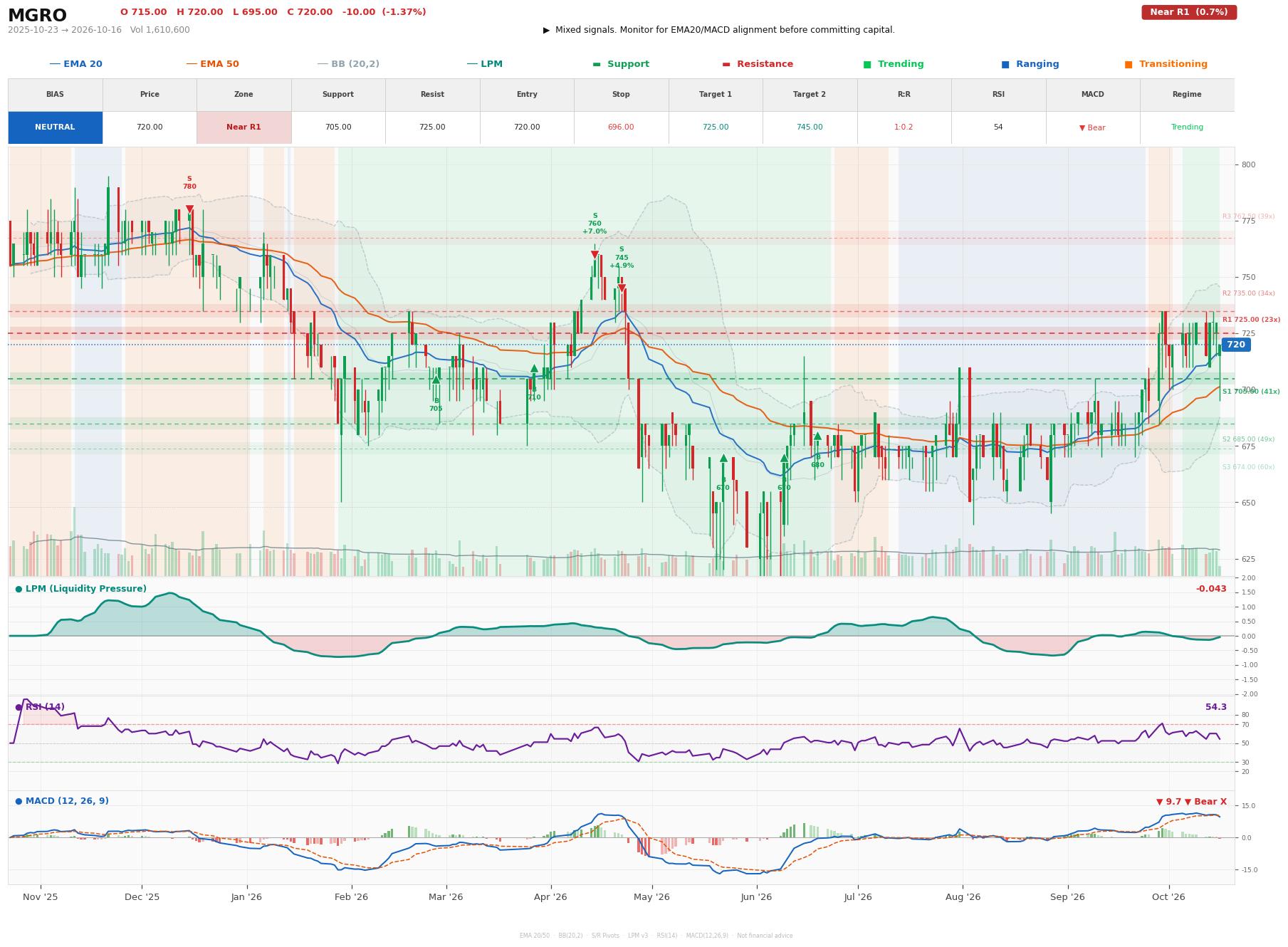Image resolution: width=1288 pixels, height=947 pixels.
Task: Click the Near R1 (0.7%) badge
Action: (x=1188, y=12)
